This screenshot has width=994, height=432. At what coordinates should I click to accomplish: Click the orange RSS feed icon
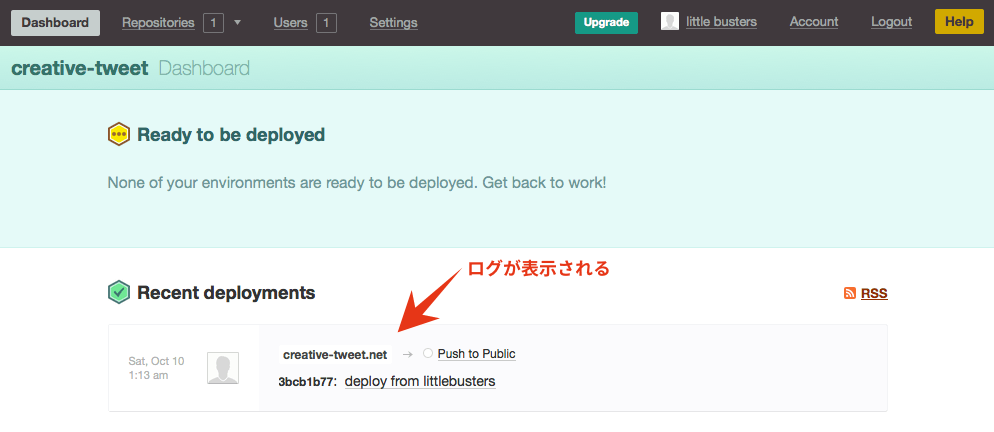[850, 293]
